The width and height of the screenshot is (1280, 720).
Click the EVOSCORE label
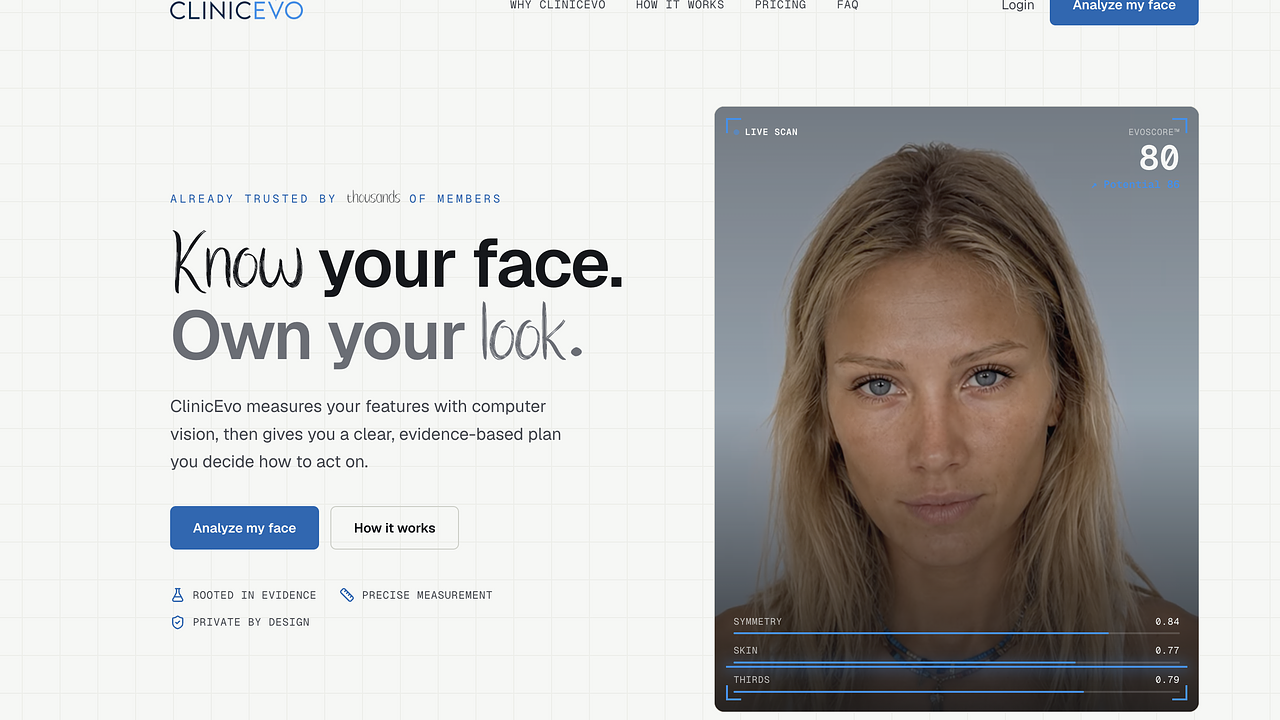[1154, 132]
